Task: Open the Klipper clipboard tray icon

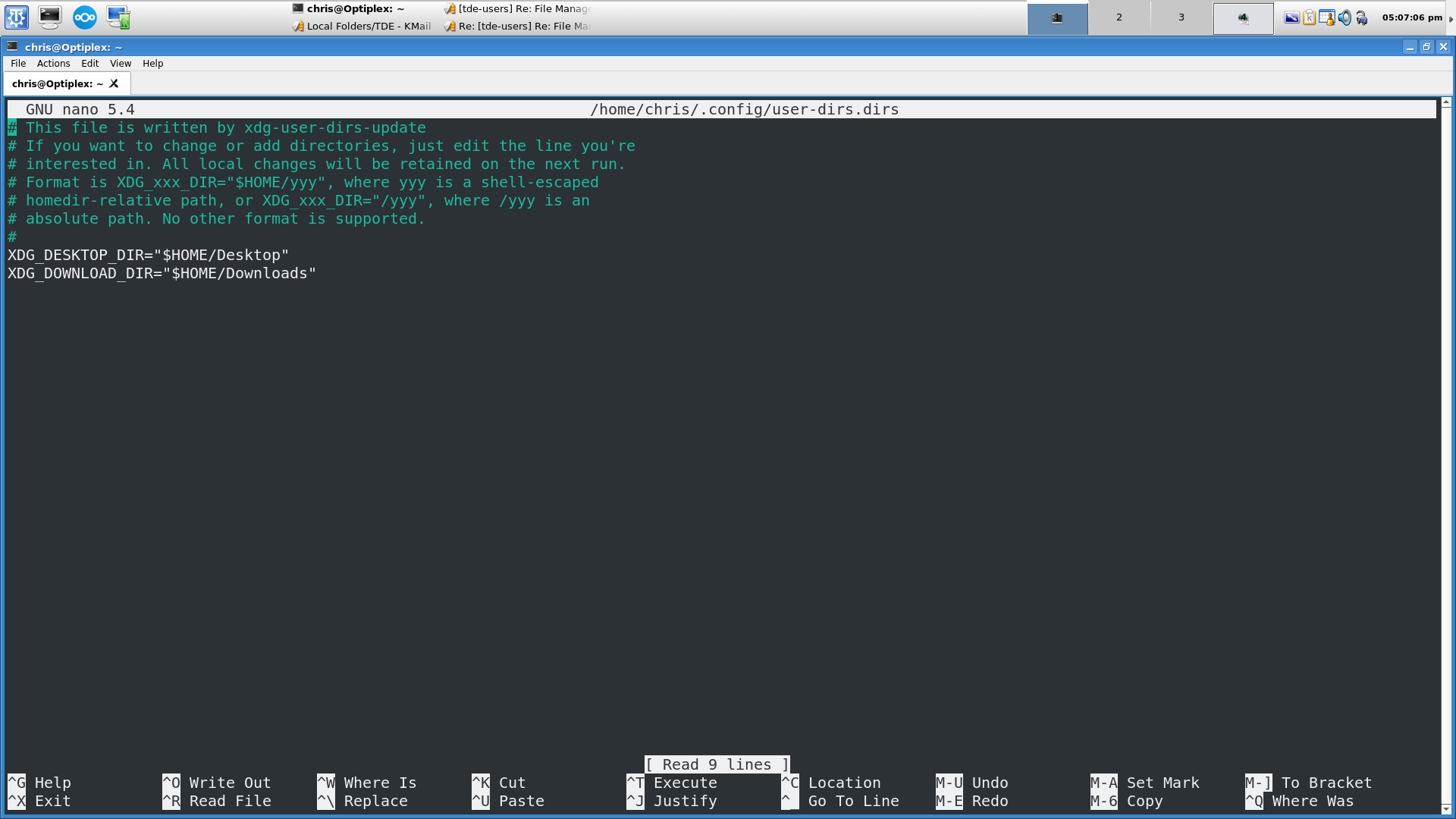Action: [x=1309, y=17]
